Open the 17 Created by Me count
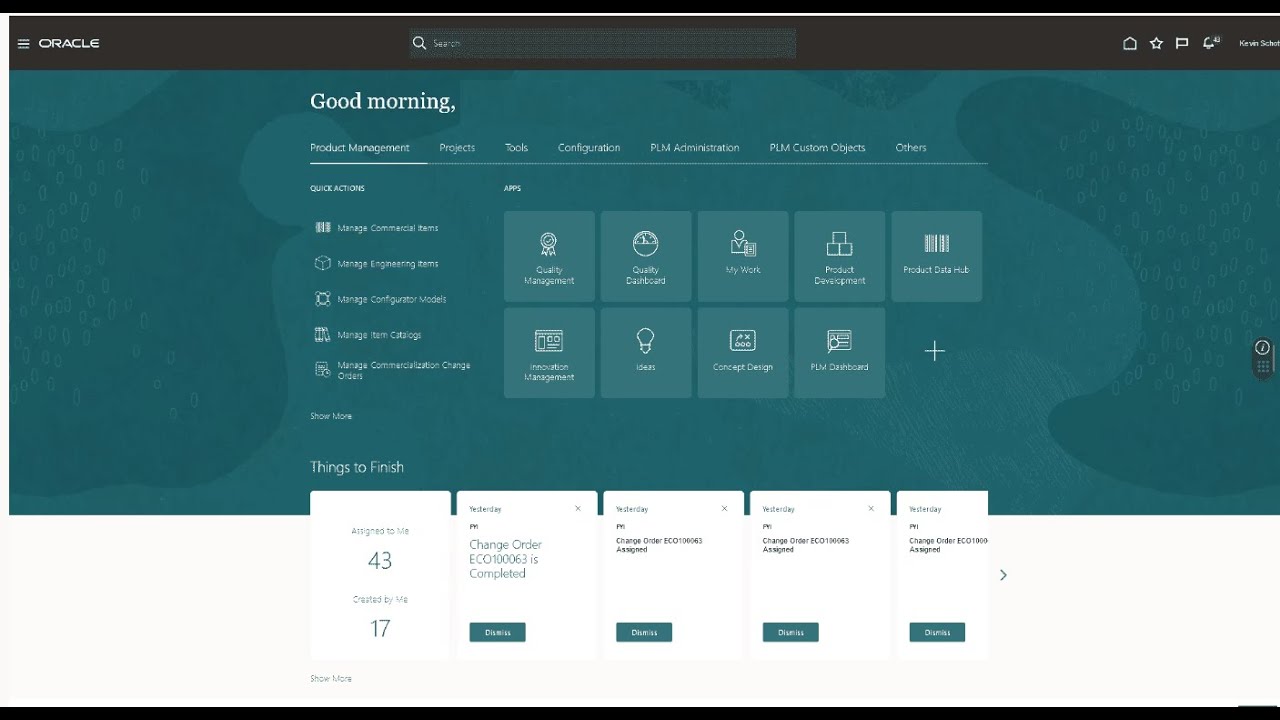 [380, 628]
